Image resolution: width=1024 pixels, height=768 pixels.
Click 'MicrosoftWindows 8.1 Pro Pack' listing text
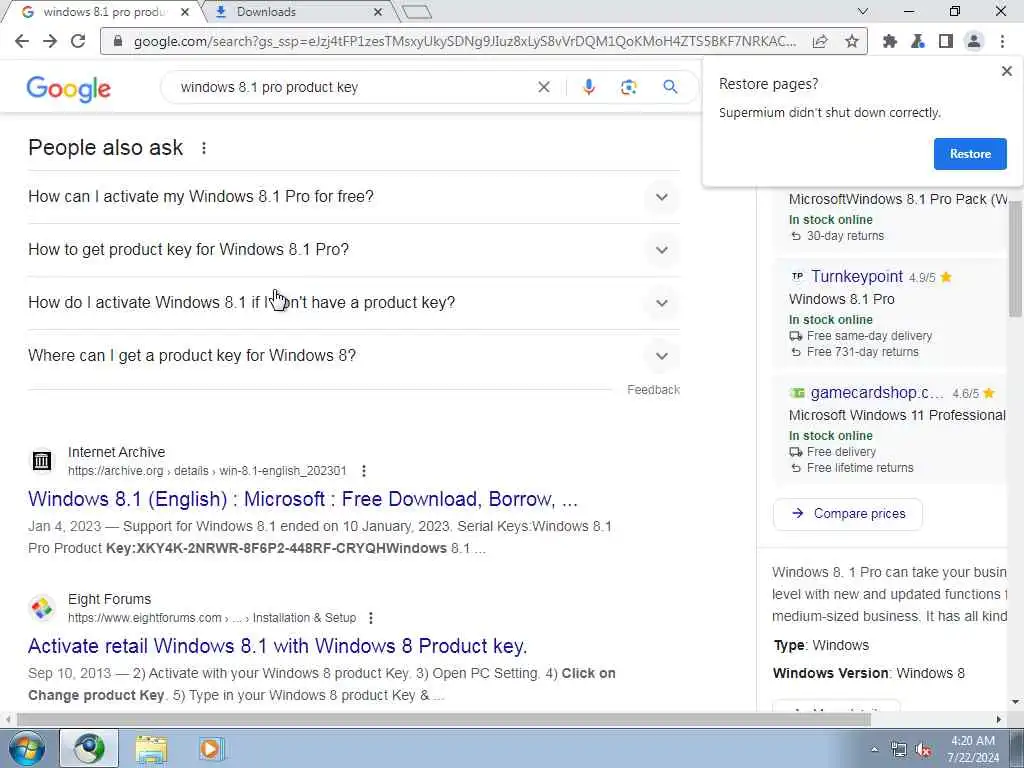pyautogui.click(x=898, y=199)
